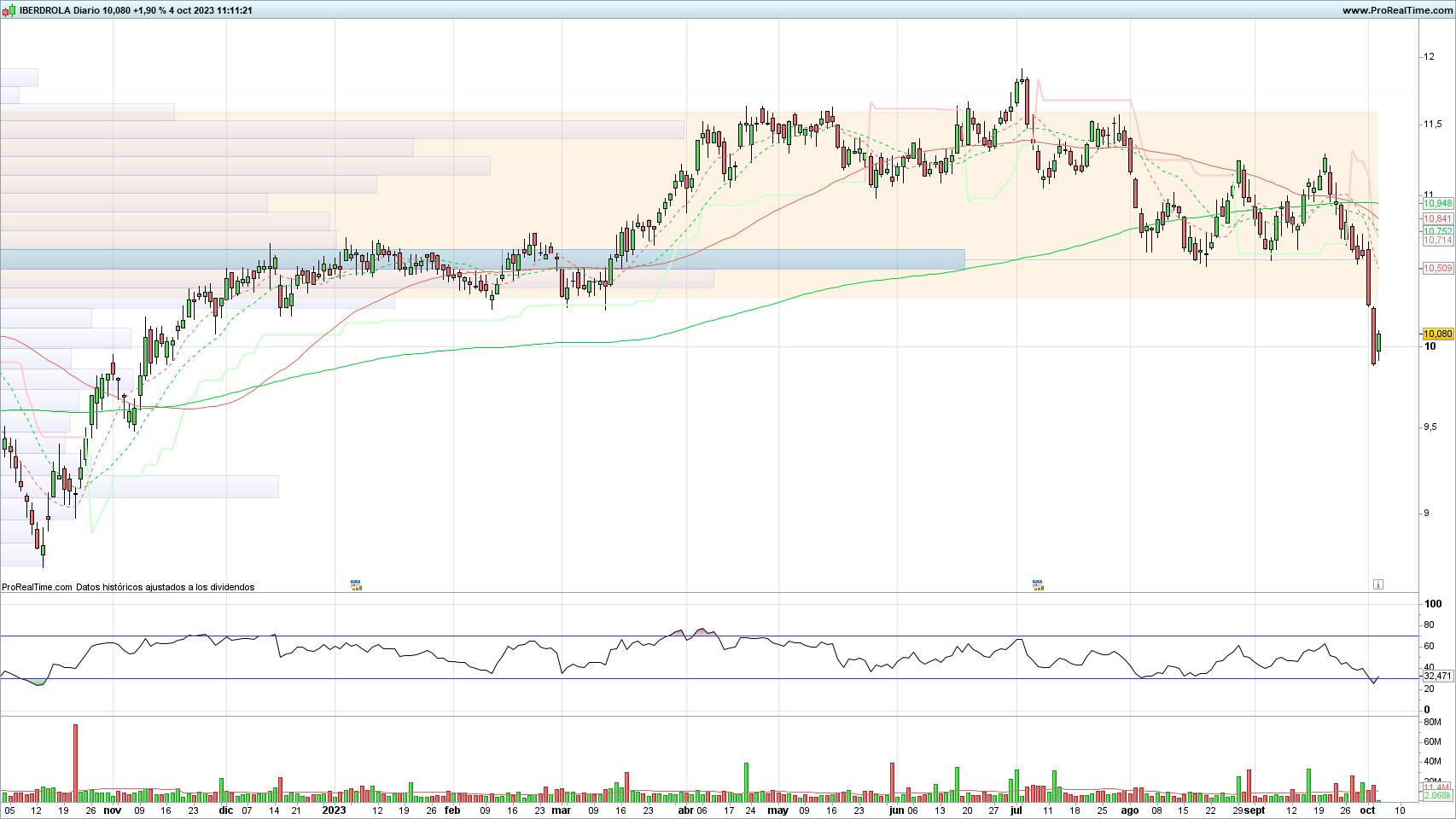Viewport: 1456px width, 819px height.
Task: Click the 10,714 price label
Action: (x=1437, y=241)
